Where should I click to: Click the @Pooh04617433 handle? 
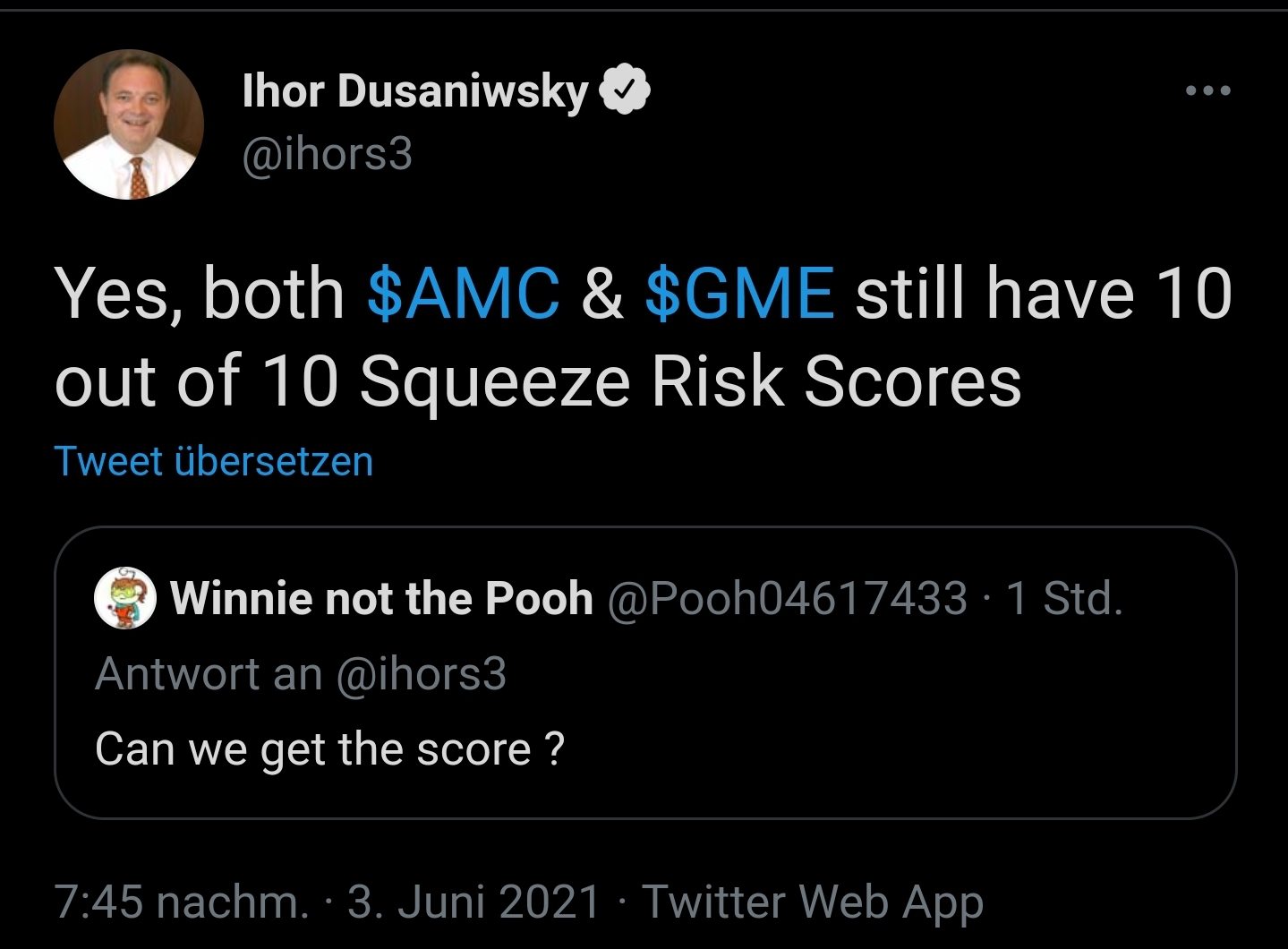coord(788,598)
